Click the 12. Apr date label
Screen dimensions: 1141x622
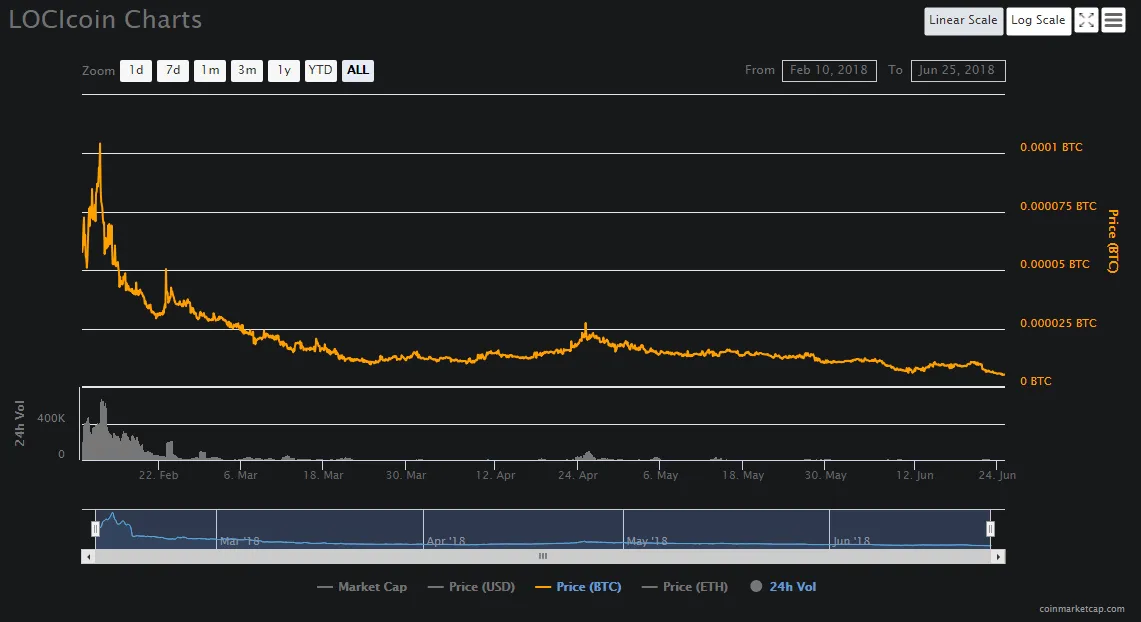496,475
